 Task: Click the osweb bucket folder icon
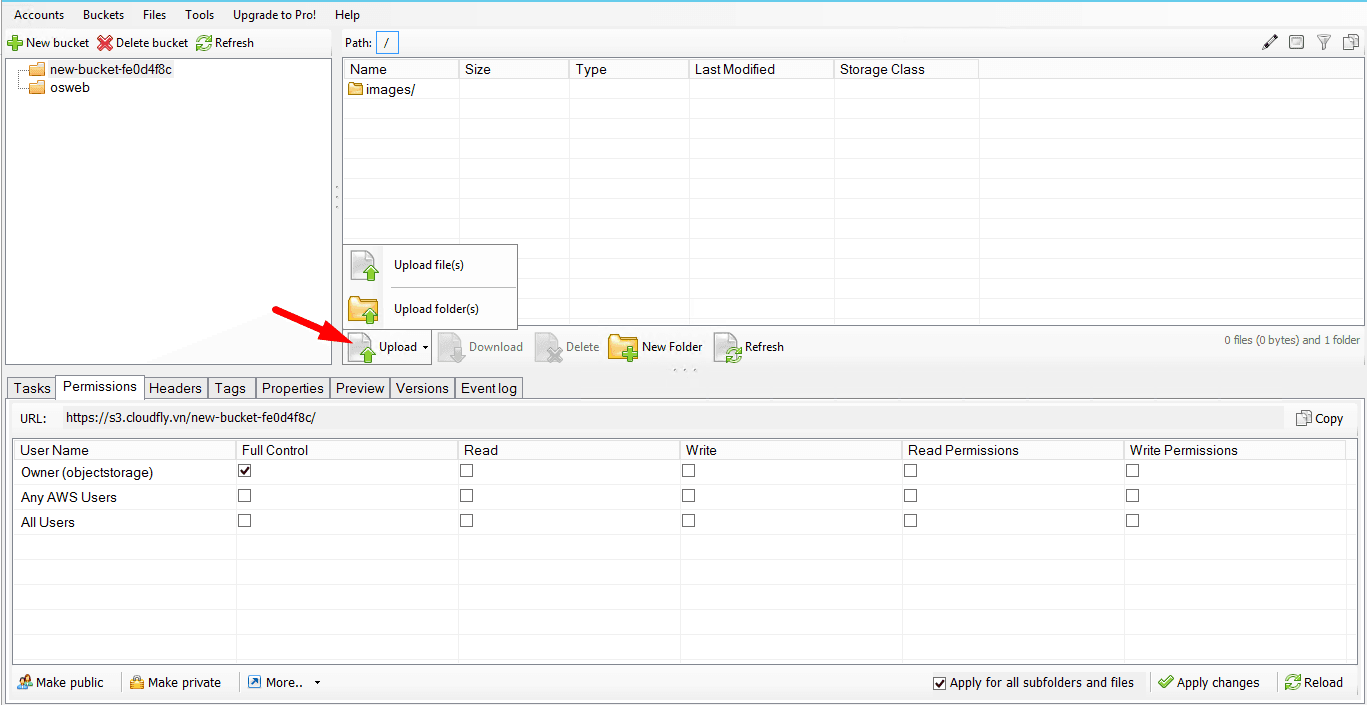coord(37,87)
